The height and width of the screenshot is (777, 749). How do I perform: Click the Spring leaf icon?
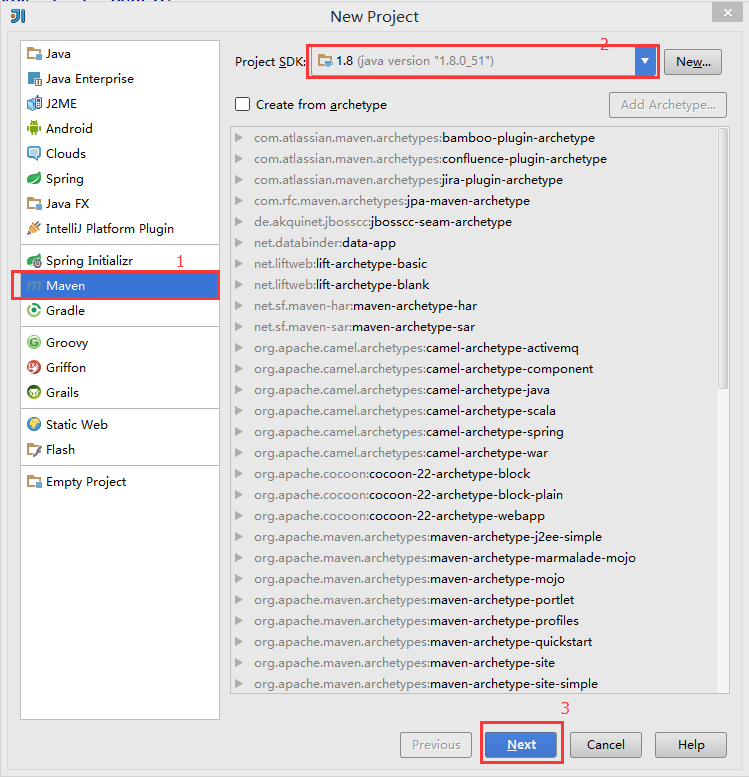[34, 178]
